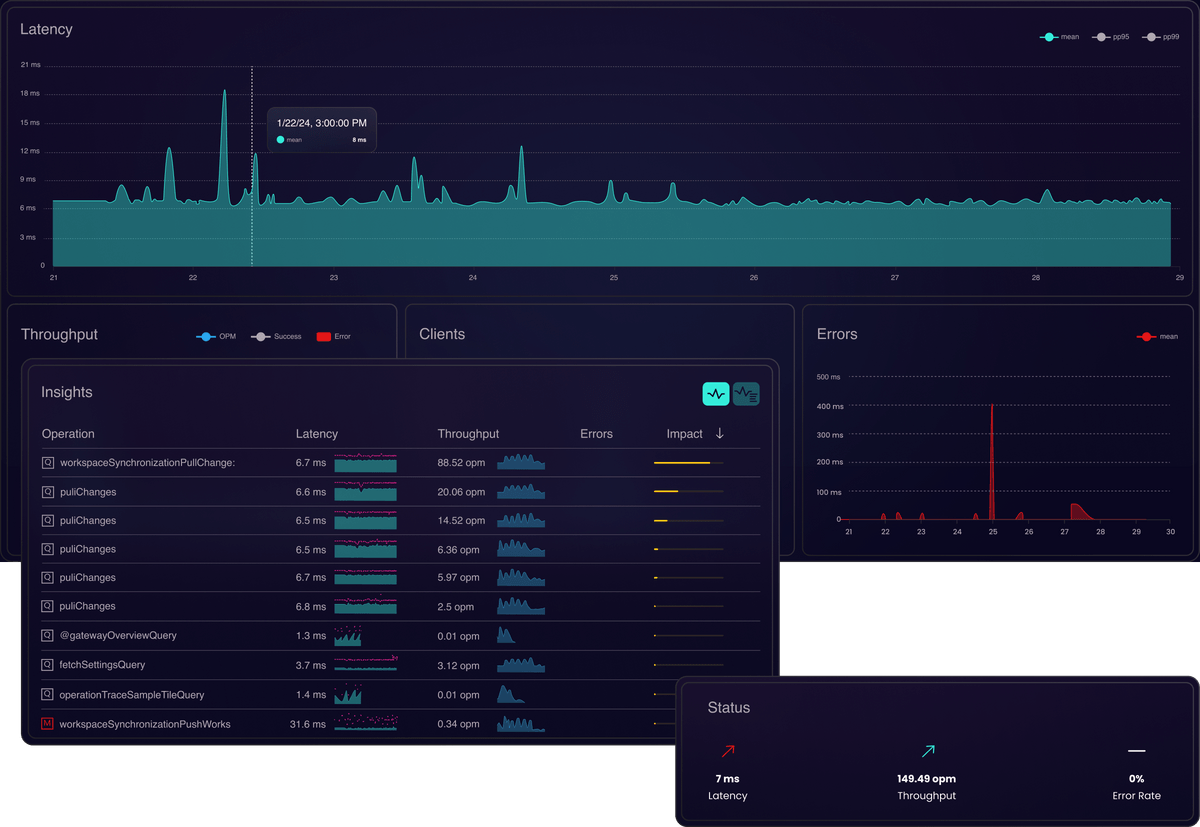Click the 0.34 opm throughput value

[458, 724]
